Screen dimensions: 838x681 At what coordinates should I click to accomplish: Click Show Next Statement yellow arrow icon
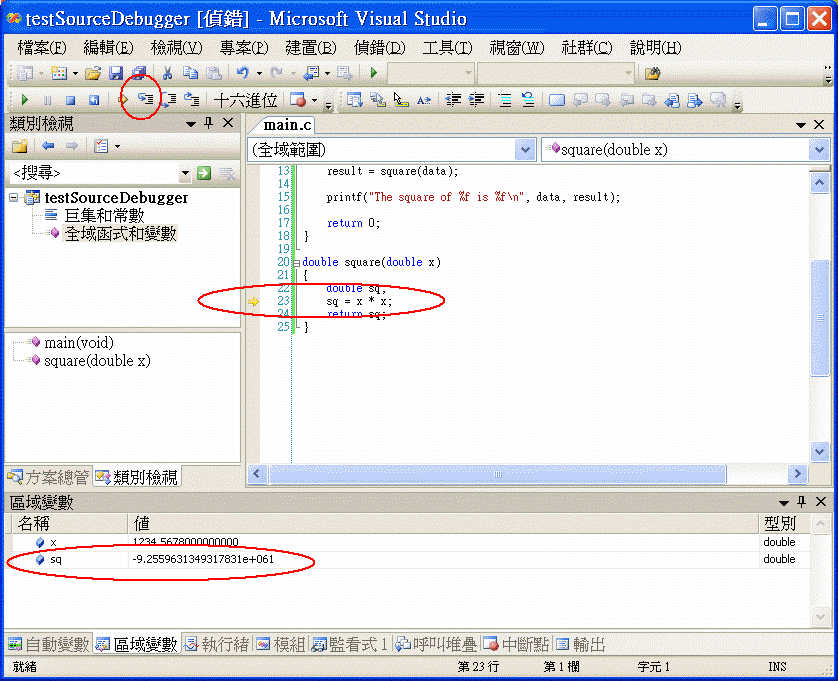click(123, 99)
